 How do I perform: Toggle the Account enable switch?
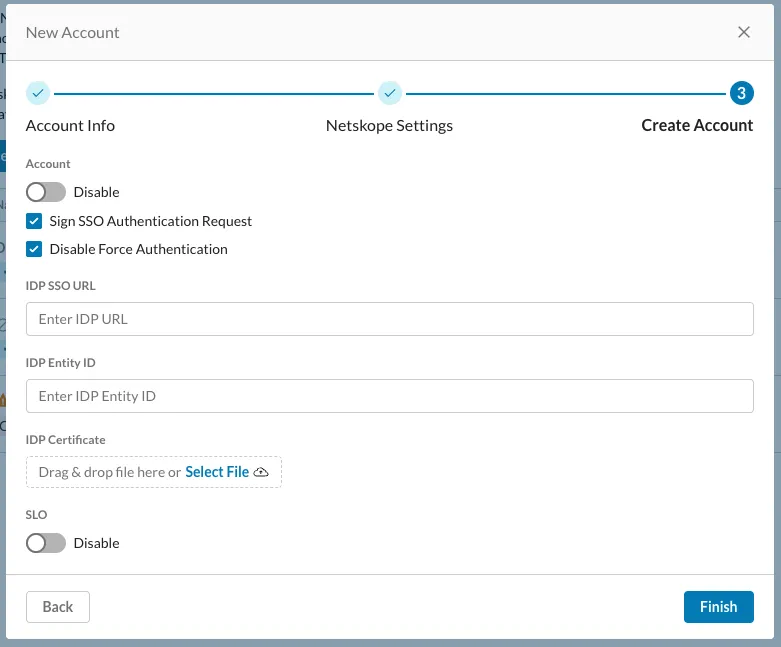(x=46, y=192)
